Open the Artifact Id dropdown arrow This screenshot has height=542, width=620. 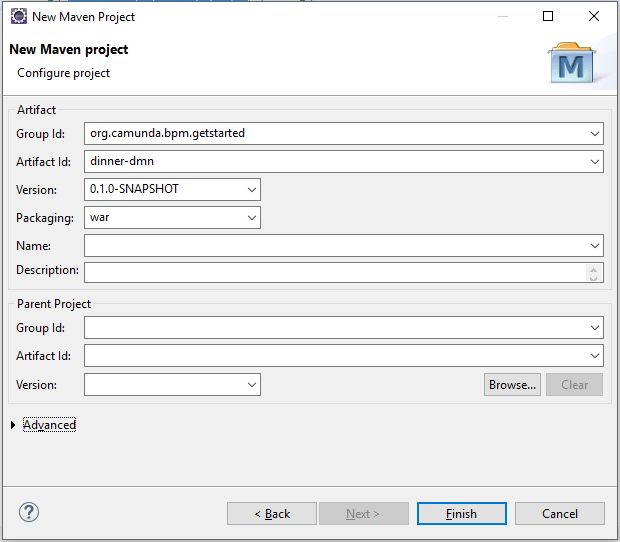[595, 161]
